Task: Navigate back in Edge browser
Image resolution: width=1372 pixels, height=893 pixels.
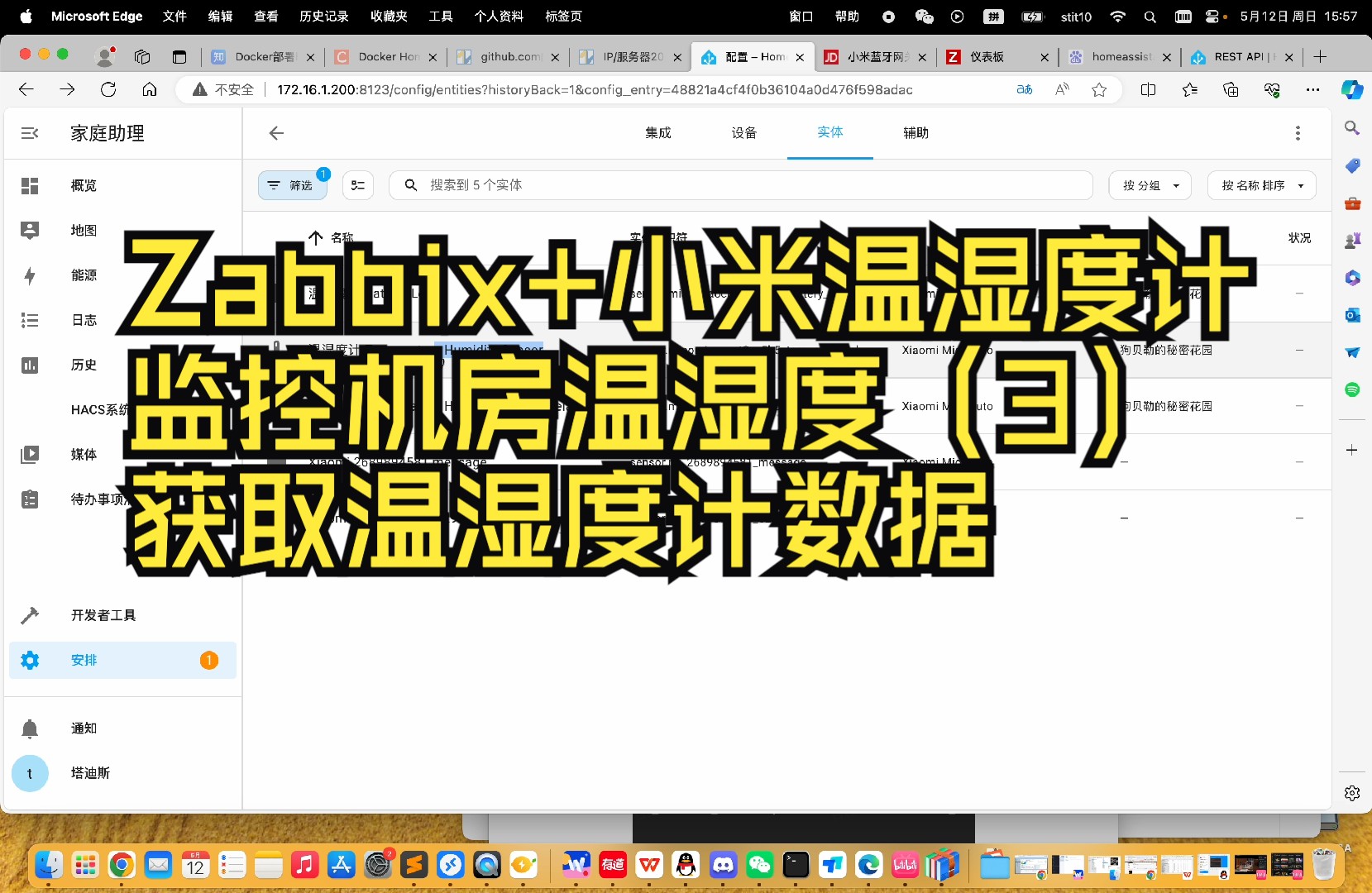Action: [26, 89]
